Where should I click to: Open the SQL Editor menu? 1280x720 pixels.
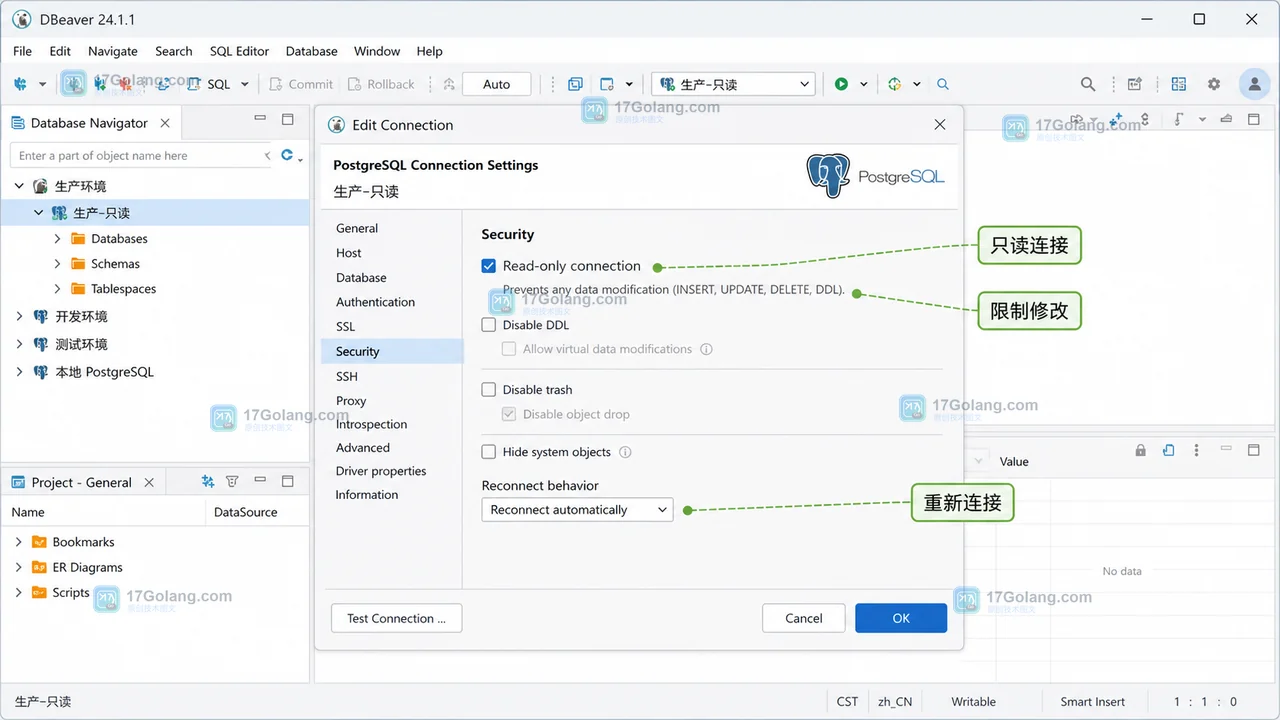(239, 51)
